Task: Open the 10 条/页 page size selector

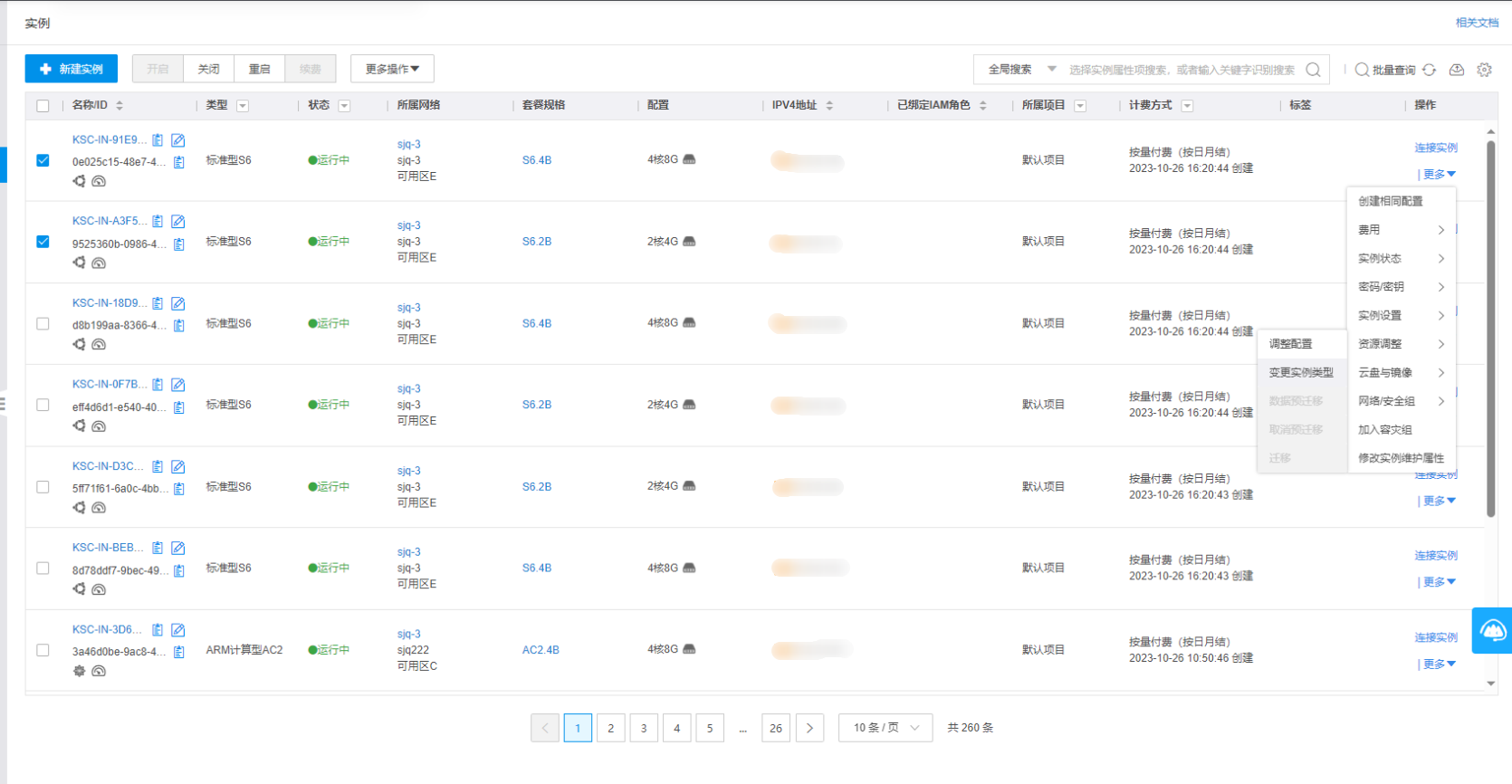Action: coord(885,728)
